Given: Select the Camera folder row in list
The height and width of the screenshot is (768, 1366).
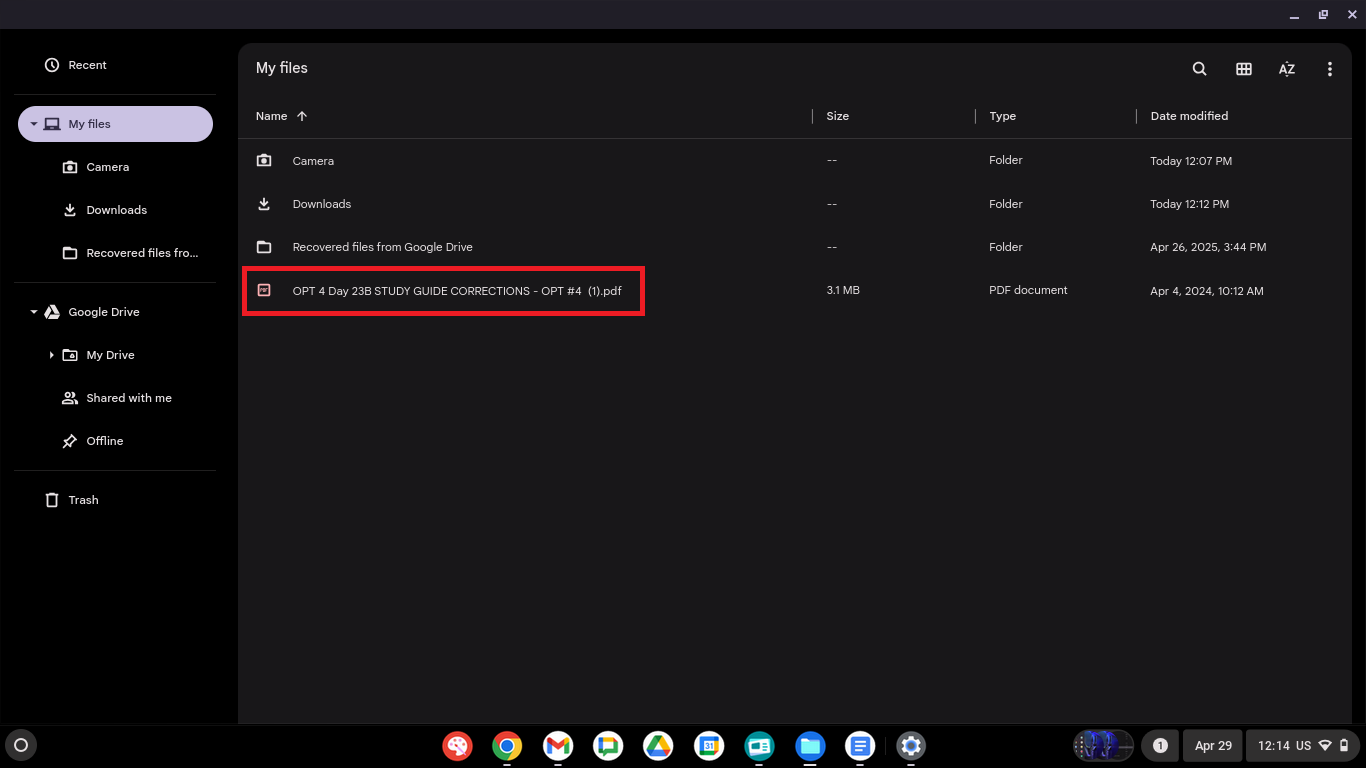Looking at the screenshot, I should point(313,161).
